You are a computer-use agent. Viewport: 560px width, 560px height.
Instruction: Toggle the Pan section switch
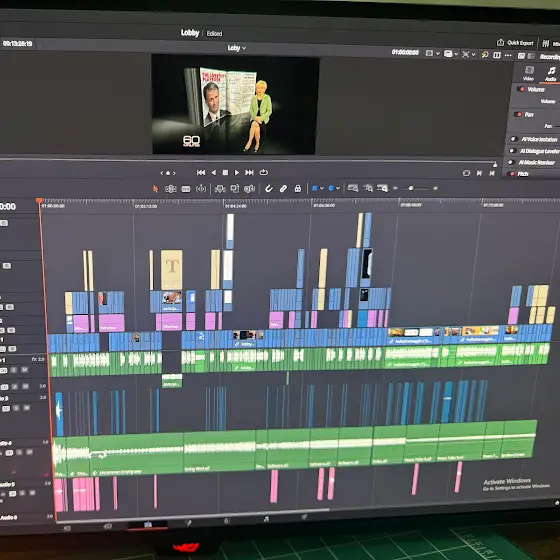point(518,114)
